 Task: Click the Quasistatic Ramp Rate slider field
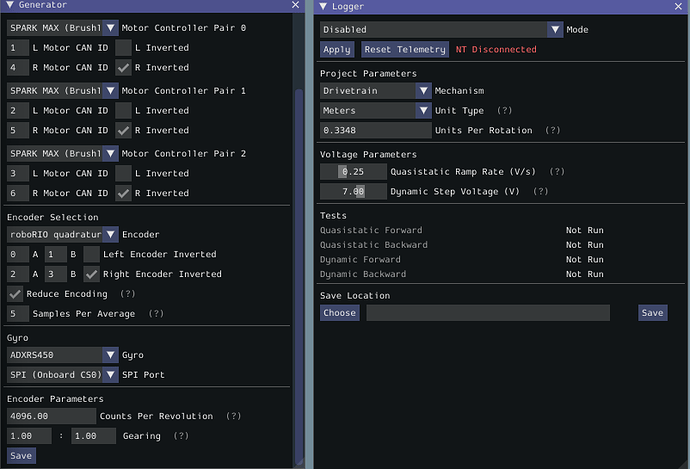tap(353, 172)
